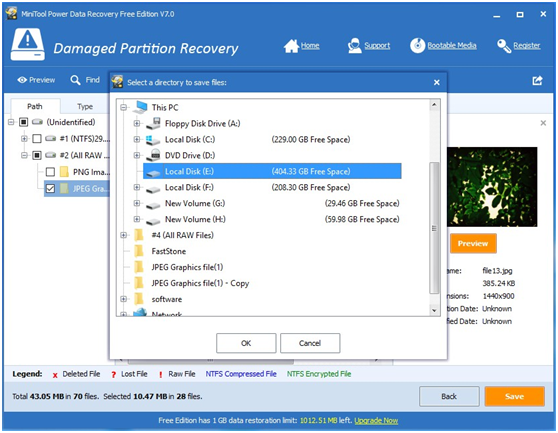Click the Local Disk (E:) drive icon
This screenshot has height=433, width=558.
(x=153, y=173)
